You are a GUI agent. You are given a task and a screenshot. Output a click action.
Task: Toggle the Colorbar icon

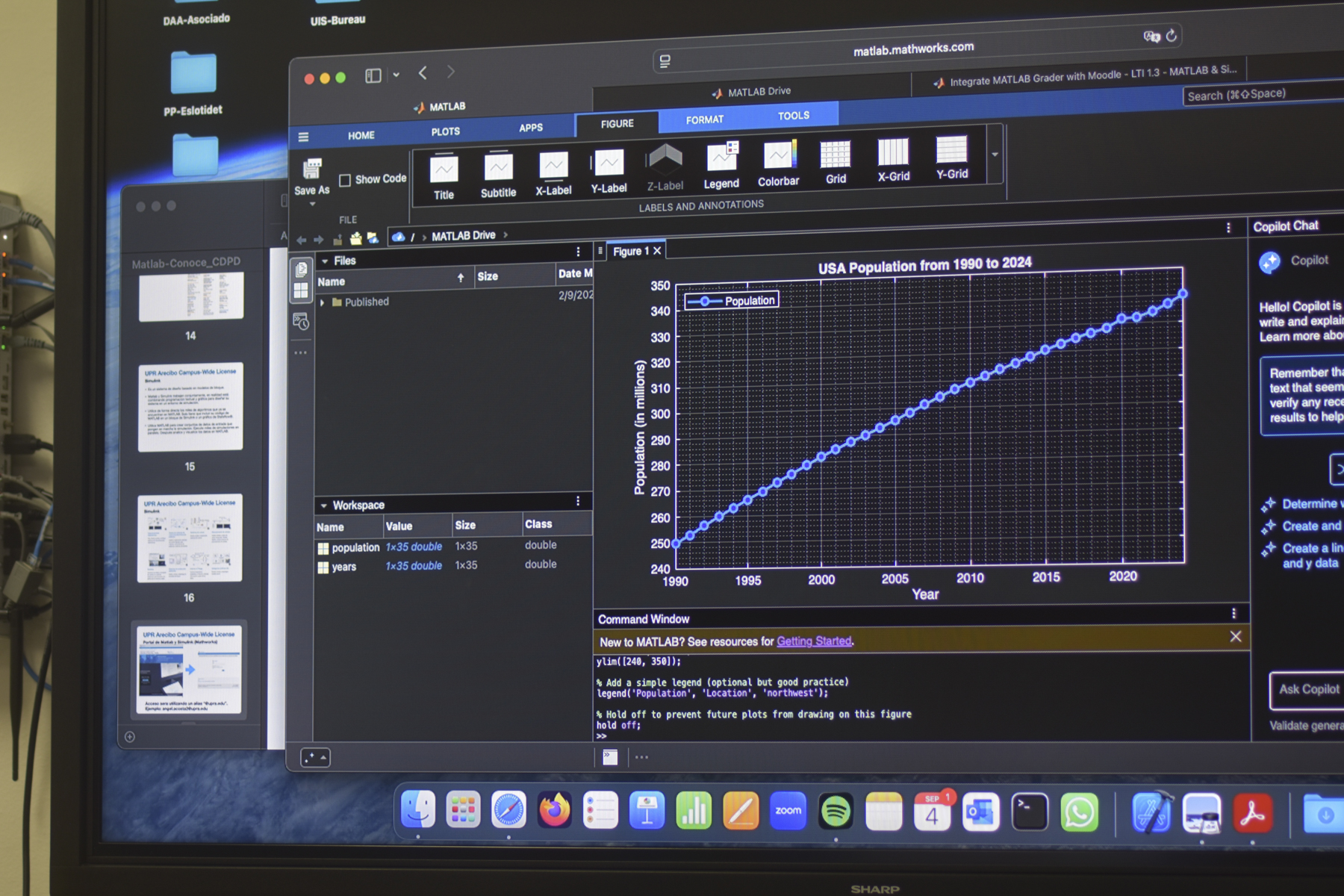point(779,155)
